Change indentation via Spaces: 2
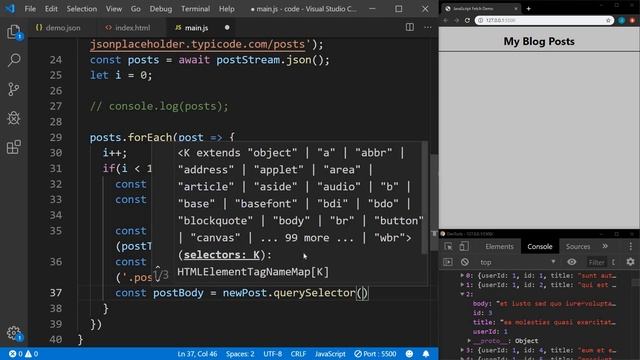 pos(240,354)
